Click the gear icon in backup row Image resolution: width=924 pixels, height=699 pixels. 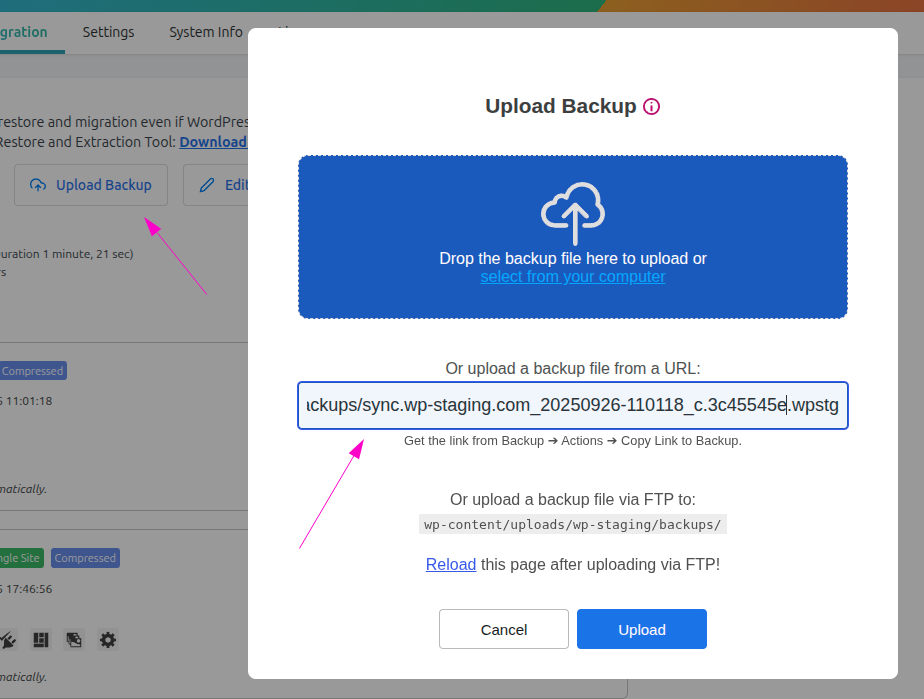pyautogui.click(x=107, y=639)
